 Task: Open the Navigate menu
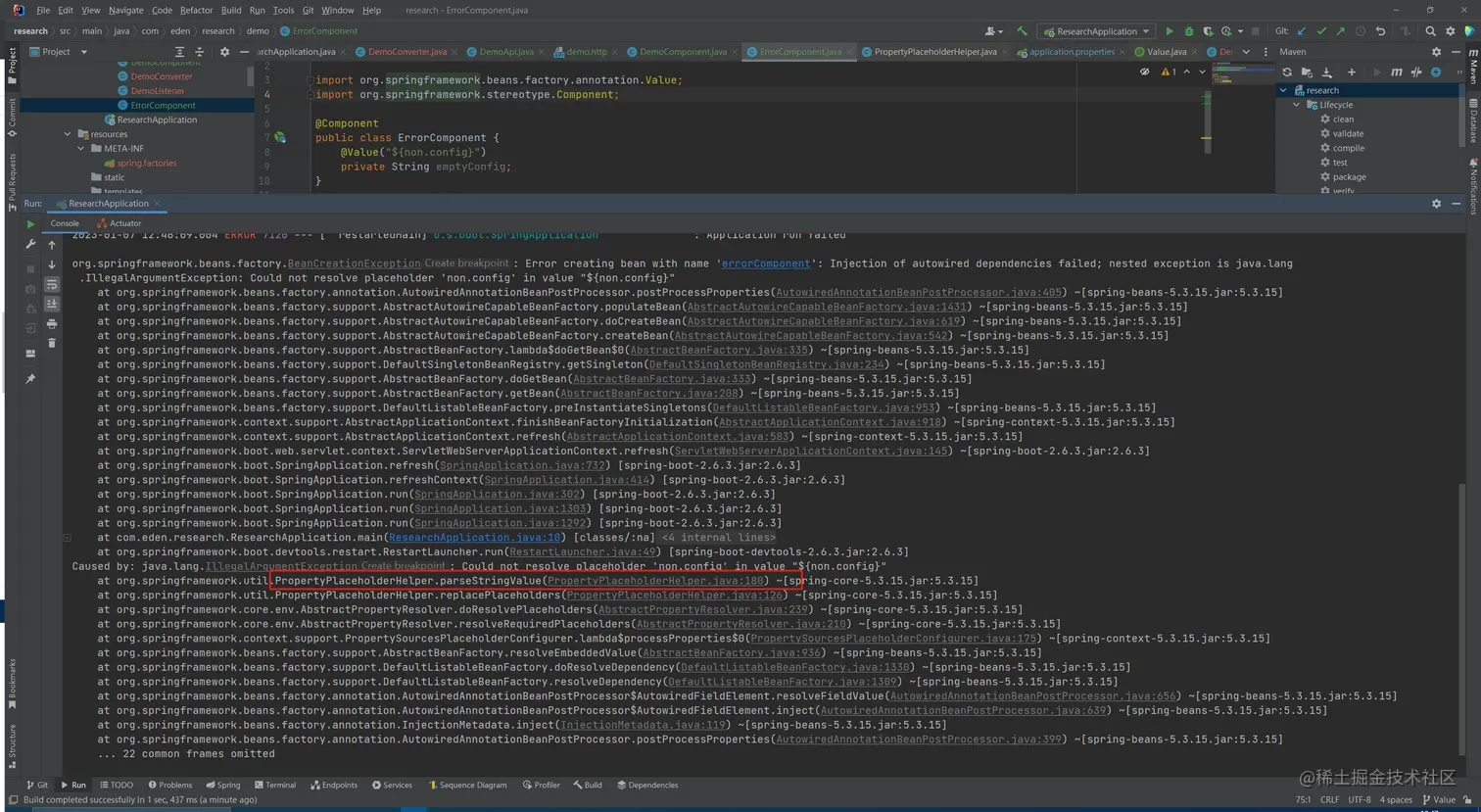click(x=125, y=10)
